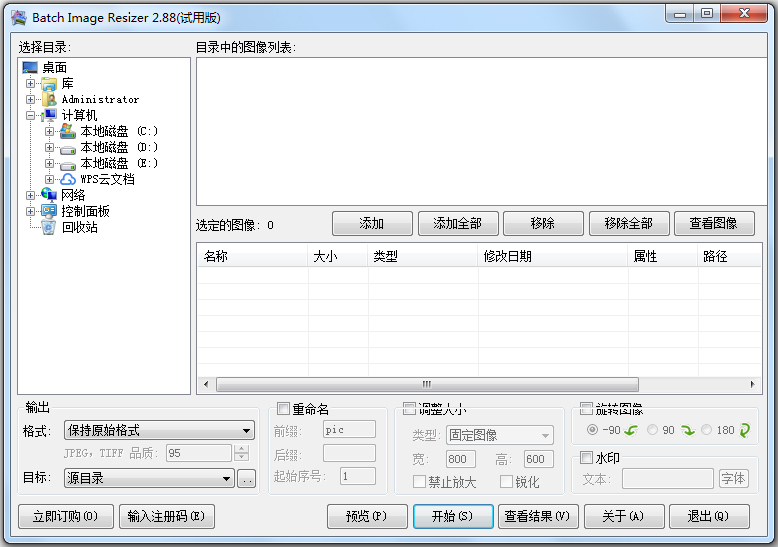Sort by the 路径 column header
The width and height of the screenshot is (778, 547).
click(729, 256)
